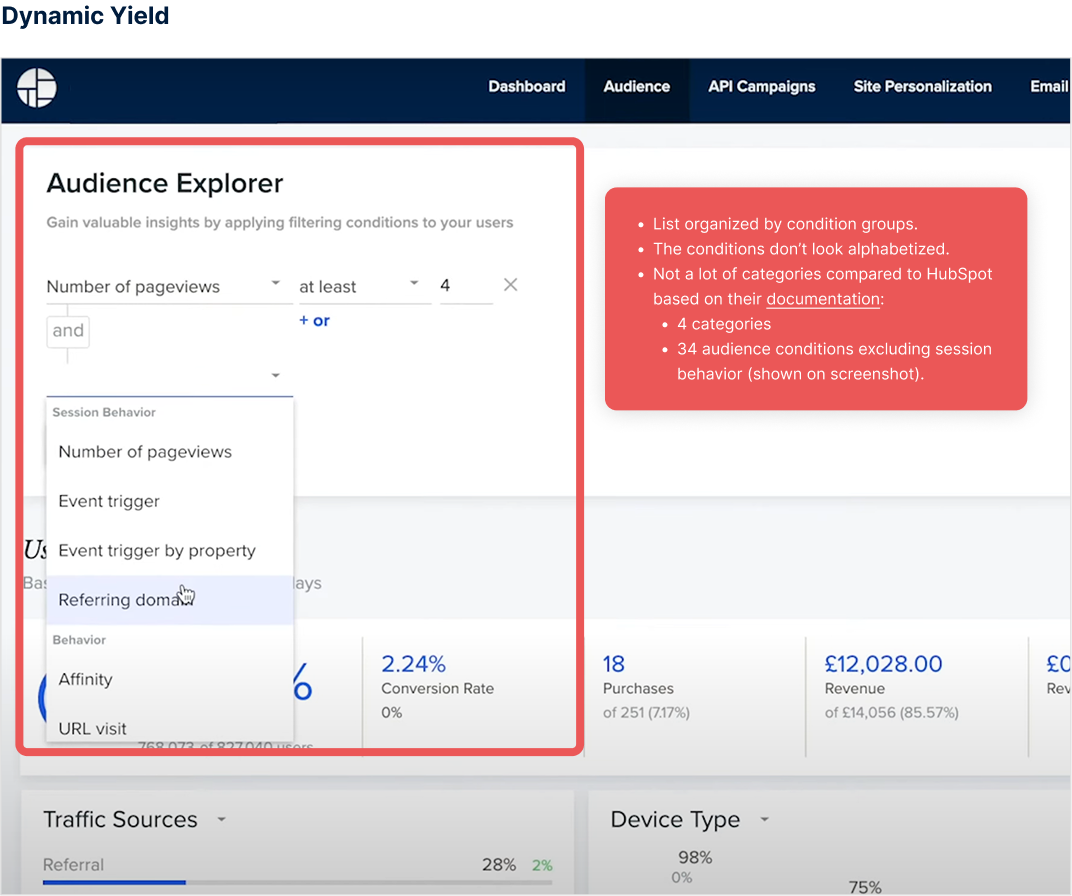Viewport: 1072px width, 896px height.
Task: Click the Referral traffic progress bar
Action: tap(297, 882)
